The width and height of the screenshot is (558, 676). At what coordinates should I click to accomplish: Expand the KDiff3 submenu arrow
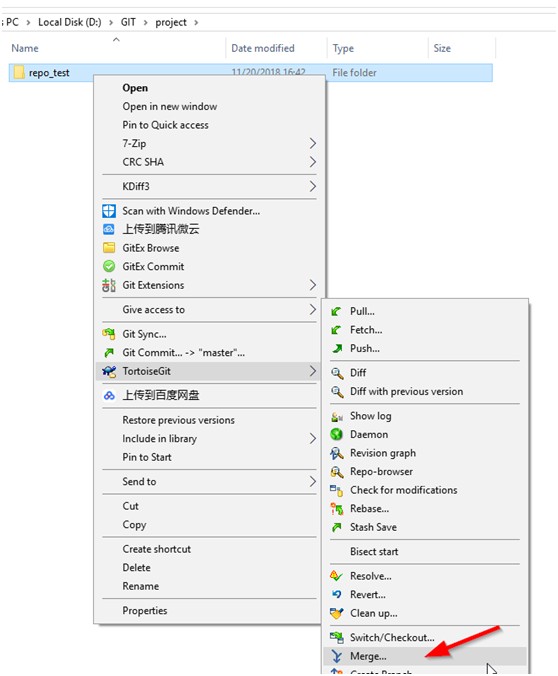(x=313, y=186)
